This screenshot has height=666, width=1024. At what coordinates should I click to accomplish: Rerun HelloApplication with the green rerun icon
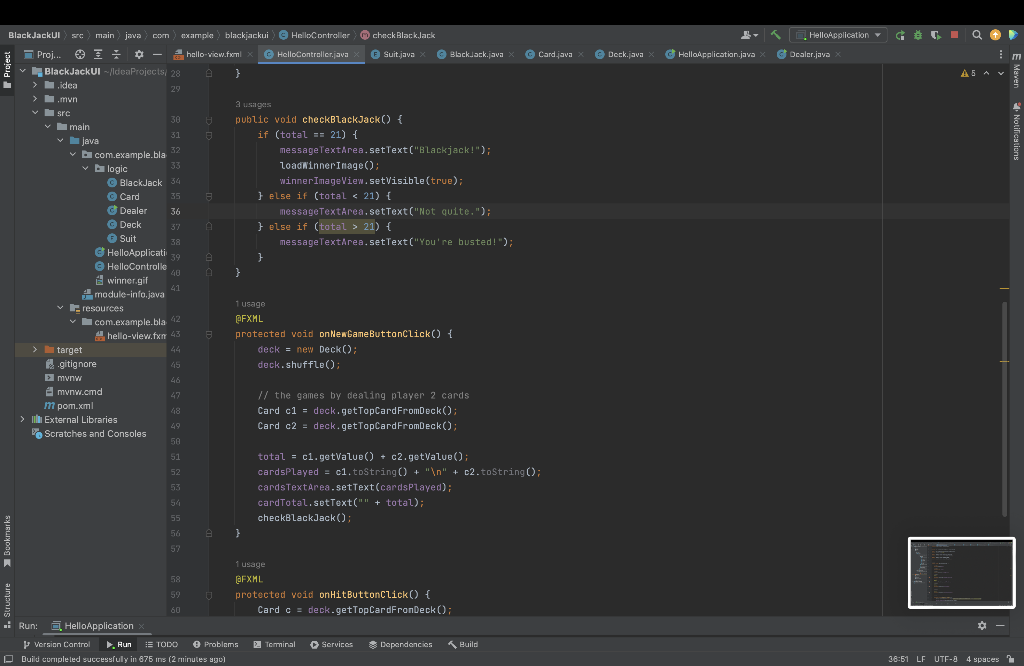[900, 35]
